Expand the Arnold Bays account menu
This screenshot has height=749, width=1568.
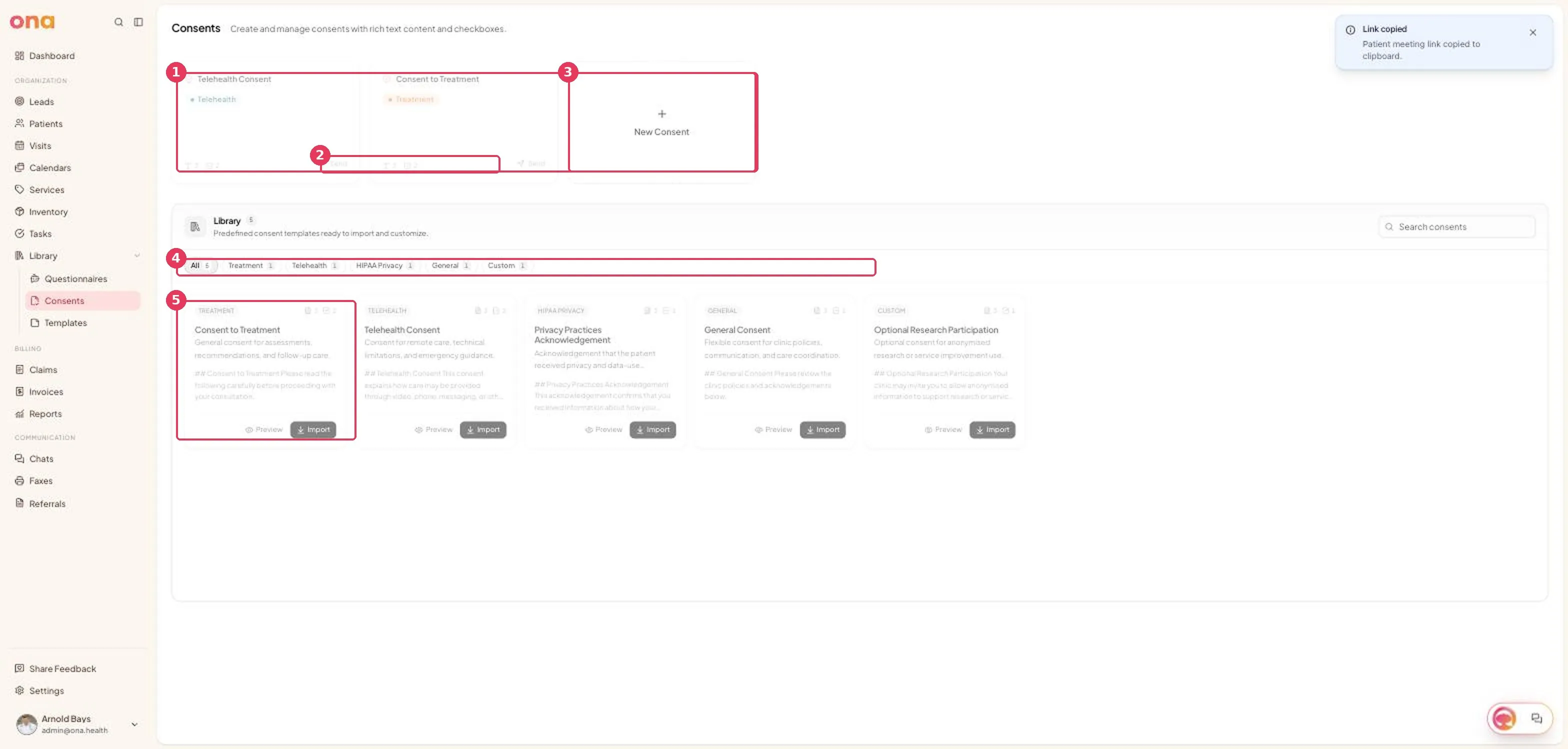(x=134, y=724)
